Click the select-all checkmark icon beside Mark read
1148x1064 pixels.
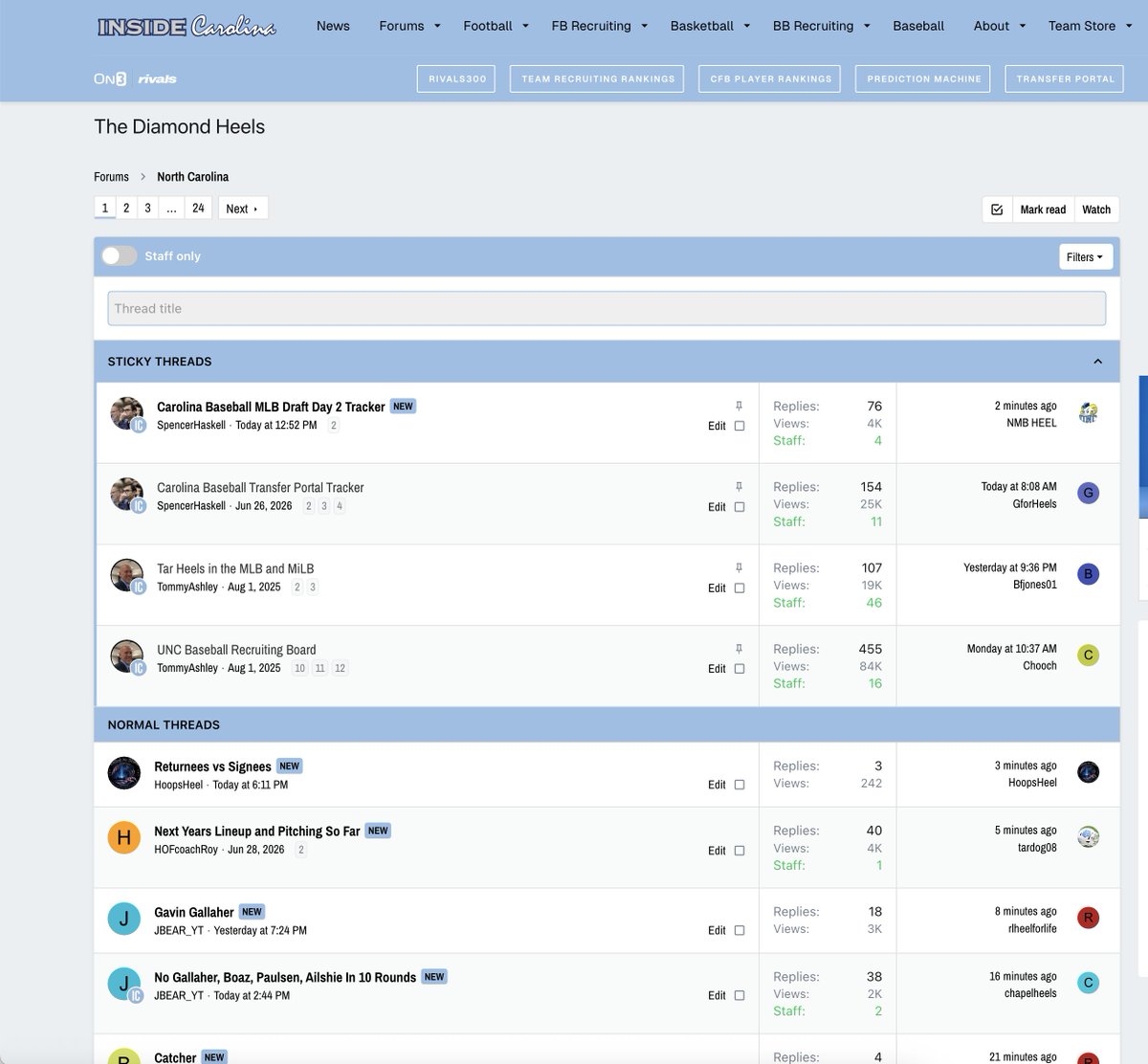[997, 210]
